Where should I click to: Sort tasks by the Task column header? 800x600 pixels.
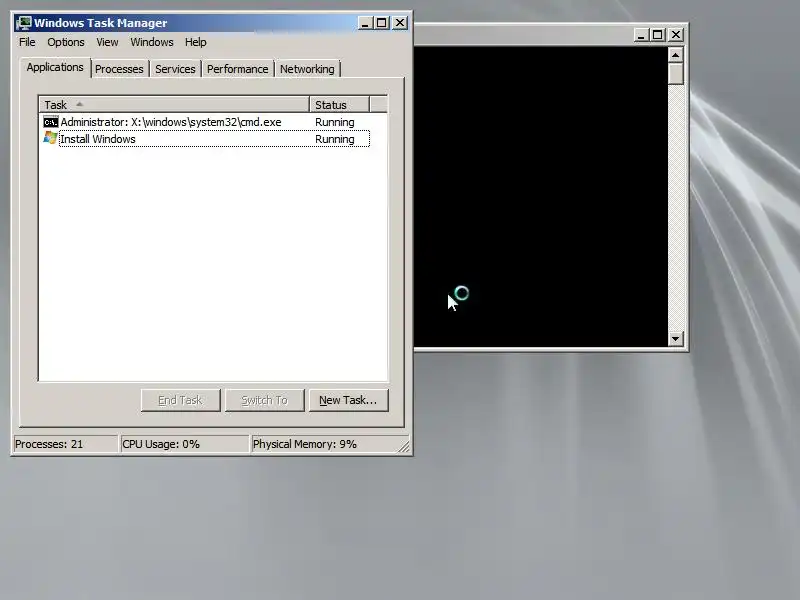tap(174, 105)
